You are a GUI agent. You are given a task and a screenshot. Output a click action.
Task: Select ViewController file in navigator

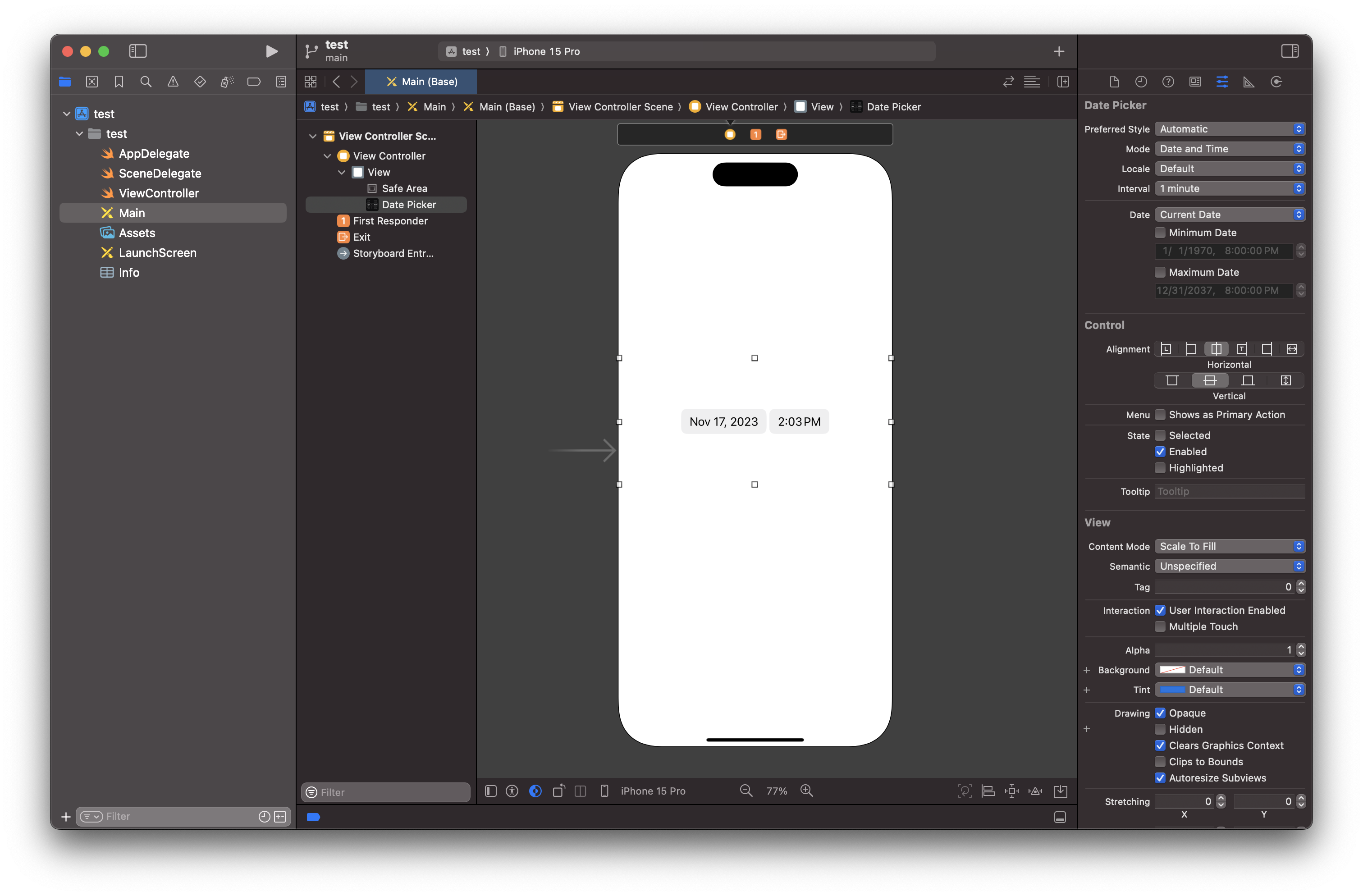[159, 193]
